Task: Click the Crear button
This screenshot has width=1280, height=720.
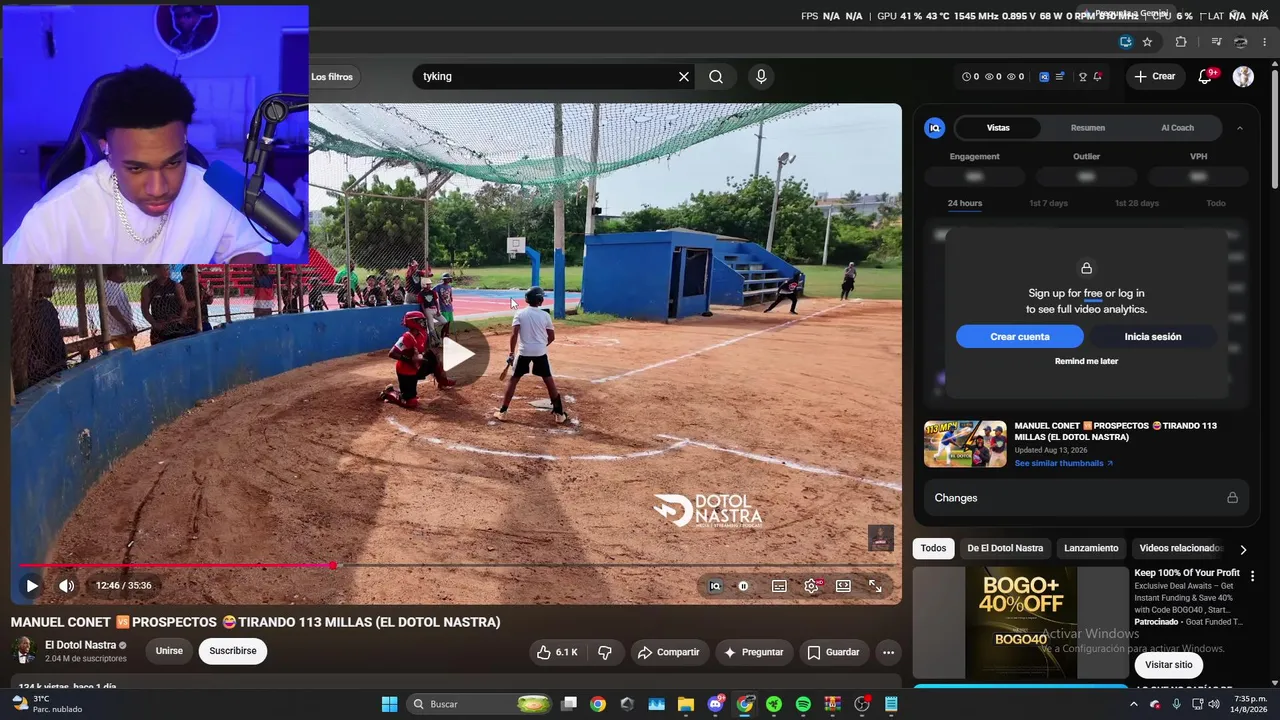Action: click(x=1155, y=77)
